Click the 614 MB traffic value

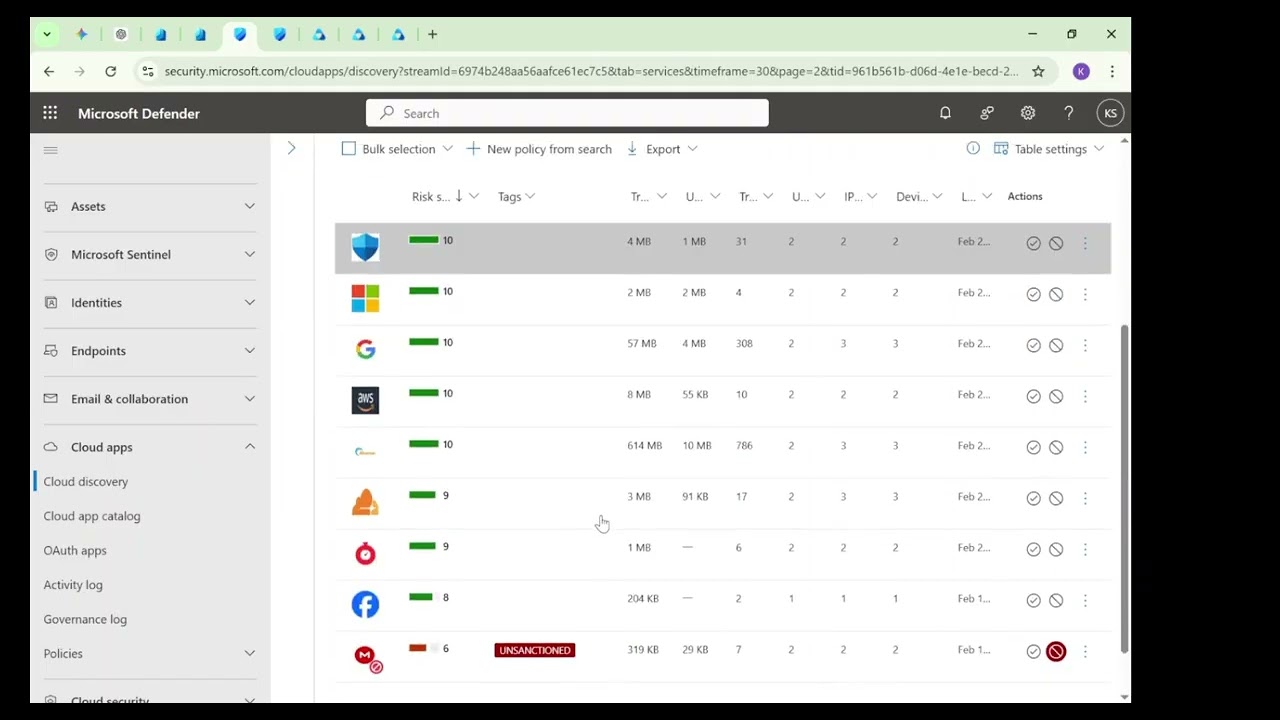click(x=645, y=445)
